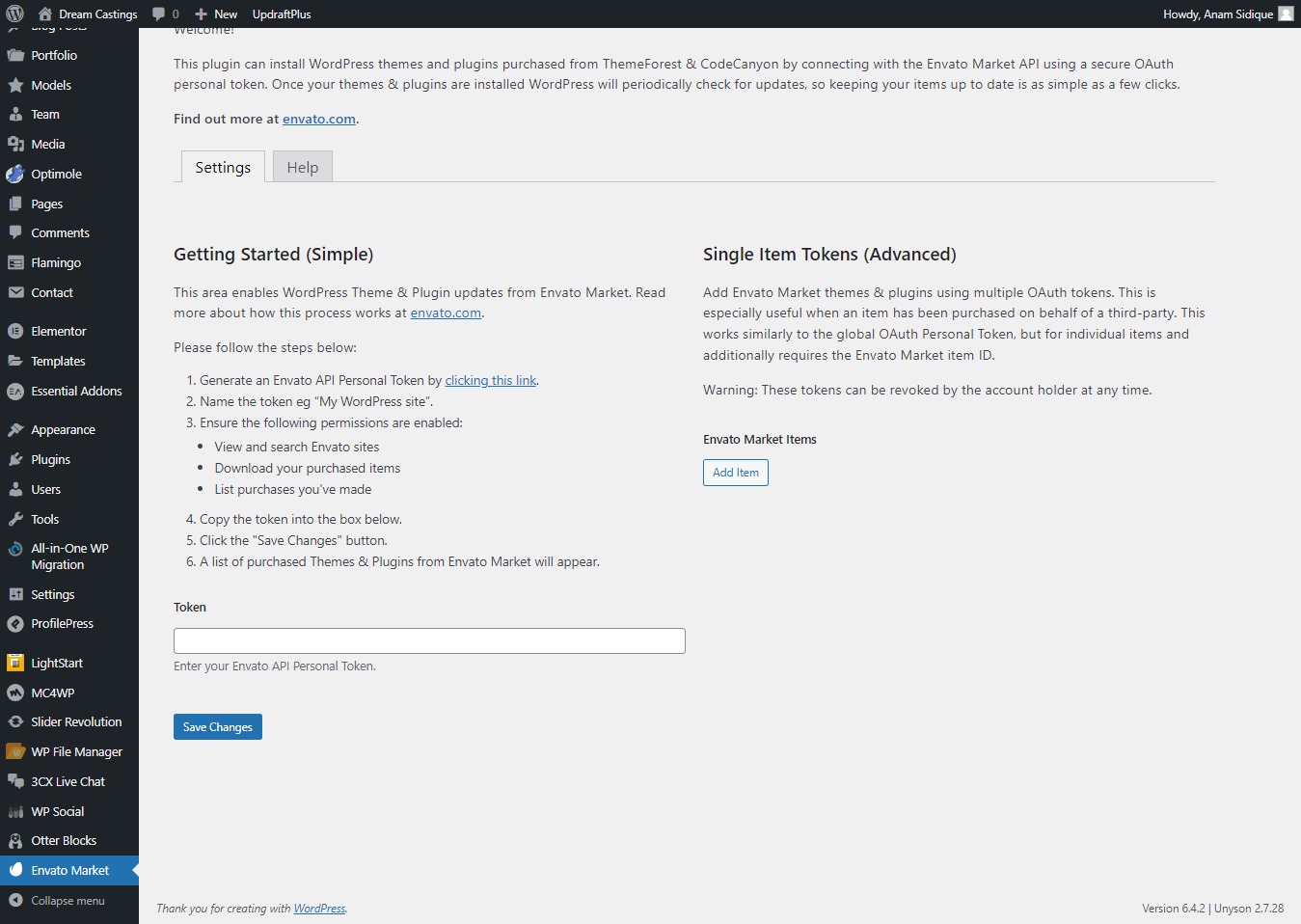The image size is (1301, 924).
Task: Click the 'Envato Market Items' label
Action: [x=760, y=439]
